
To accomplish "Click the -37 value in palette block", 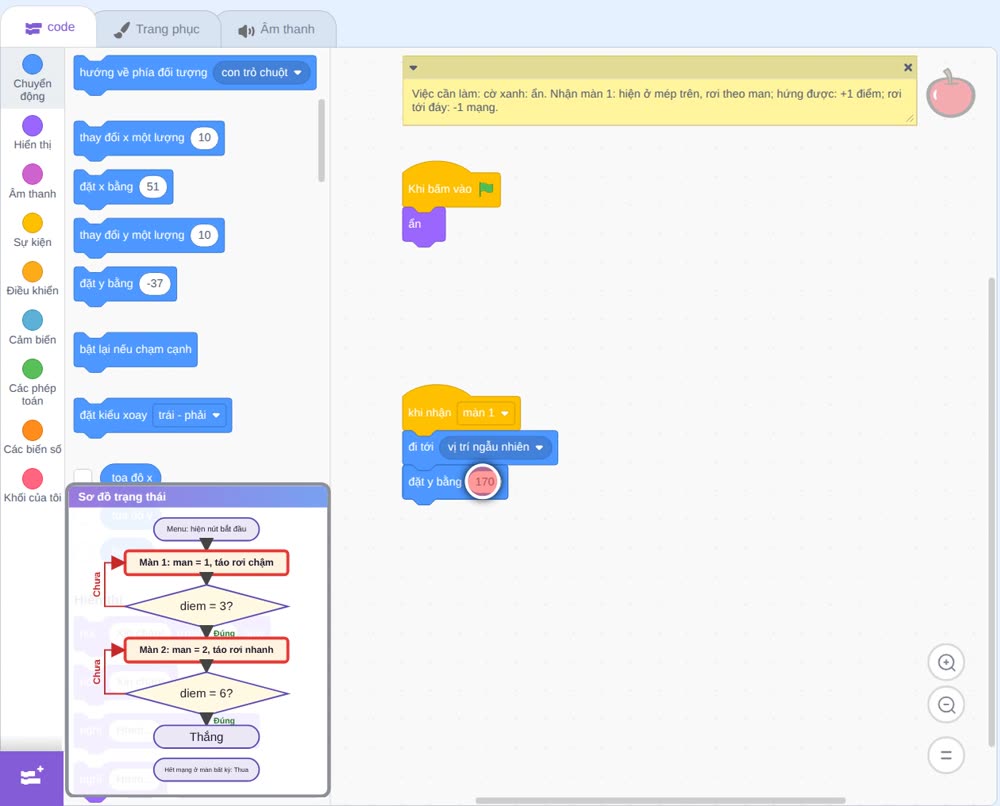I will [x=155, y=284].
